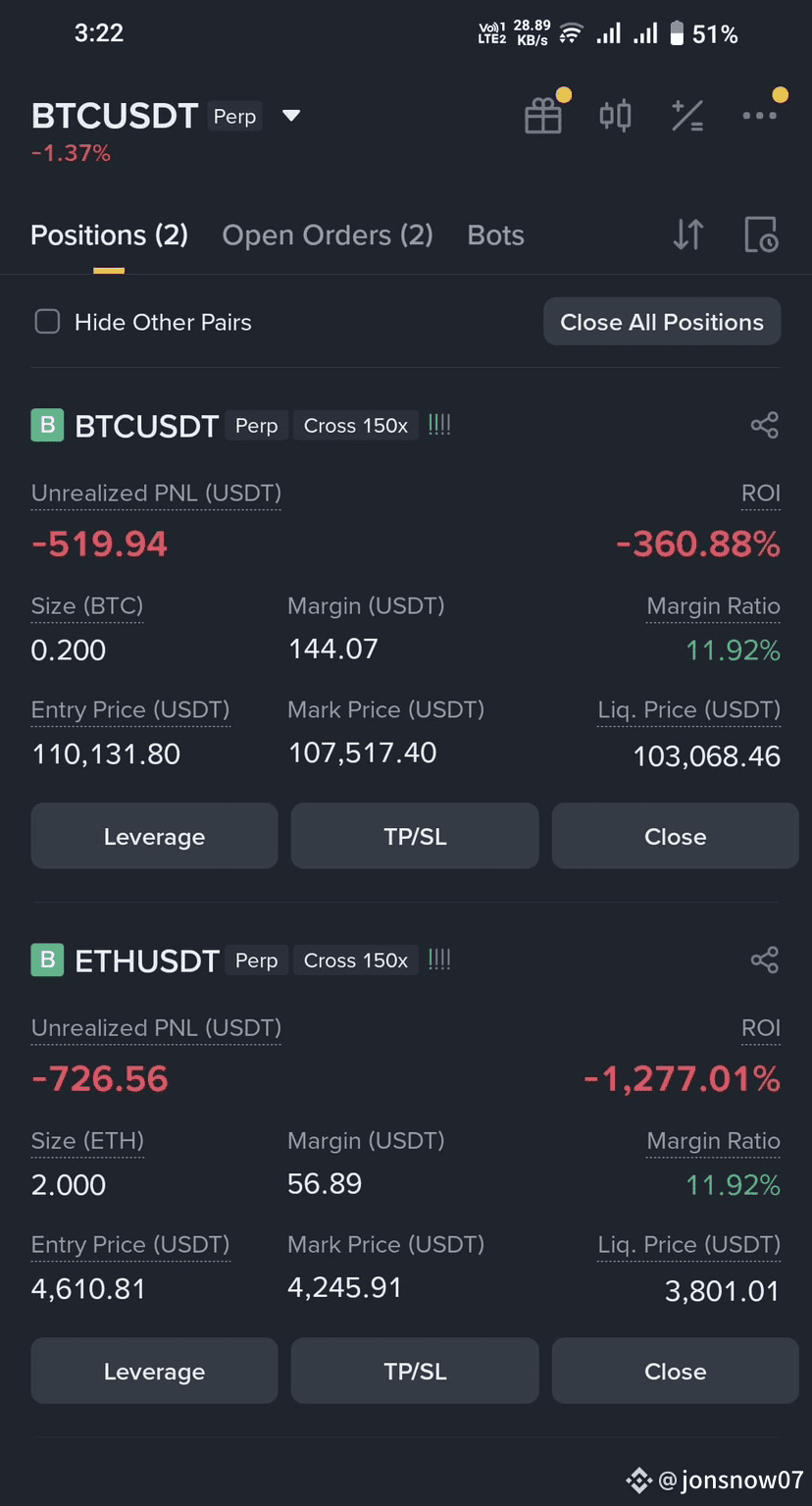The height and width of the screenshot is (1506, 812).
Task: Share the BTCUSDT position
Action: pos(764,426)
